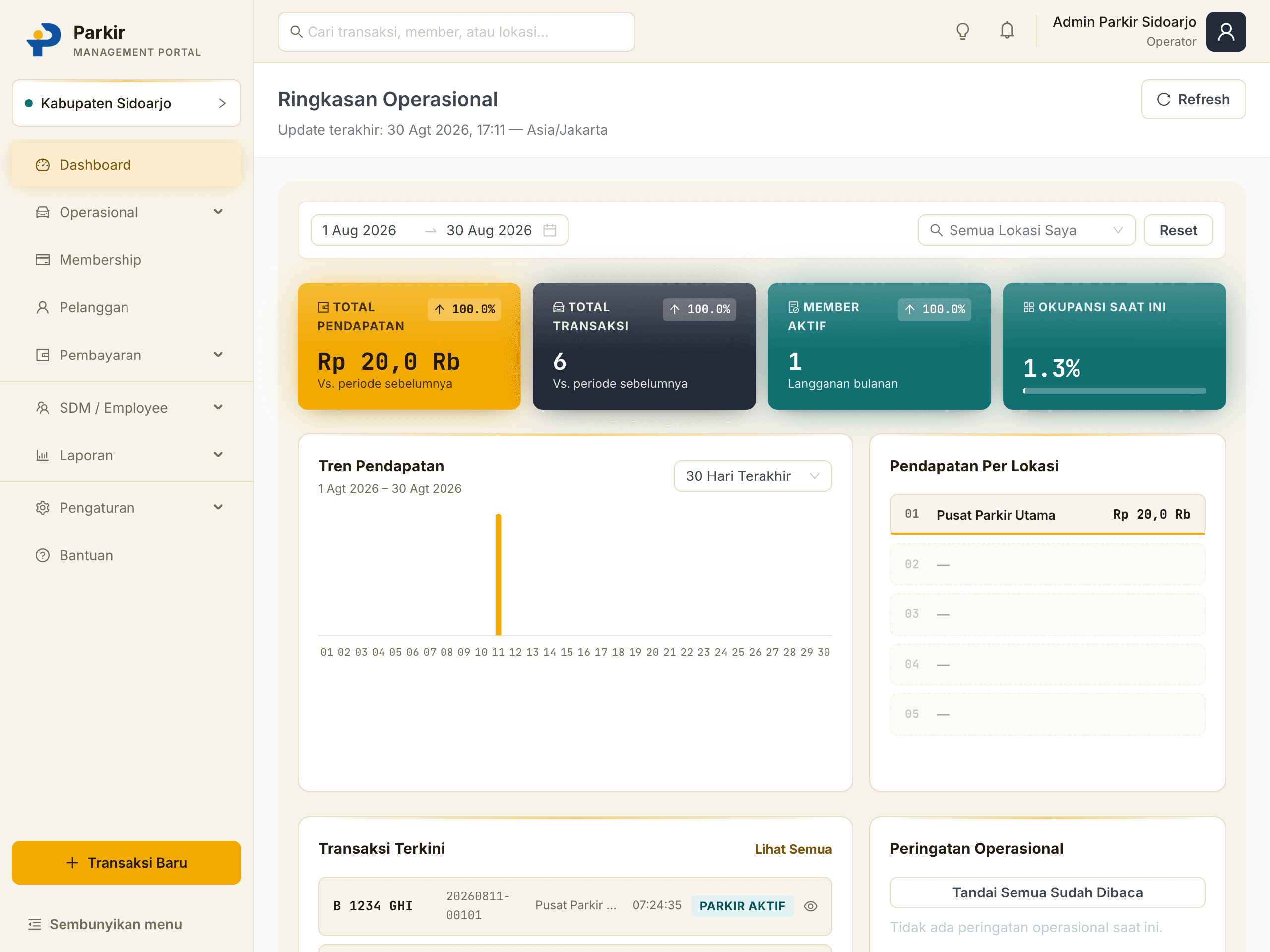Open the Membership menu item
This screenshot has width=1270, height=952.
(x=127, y=260)
